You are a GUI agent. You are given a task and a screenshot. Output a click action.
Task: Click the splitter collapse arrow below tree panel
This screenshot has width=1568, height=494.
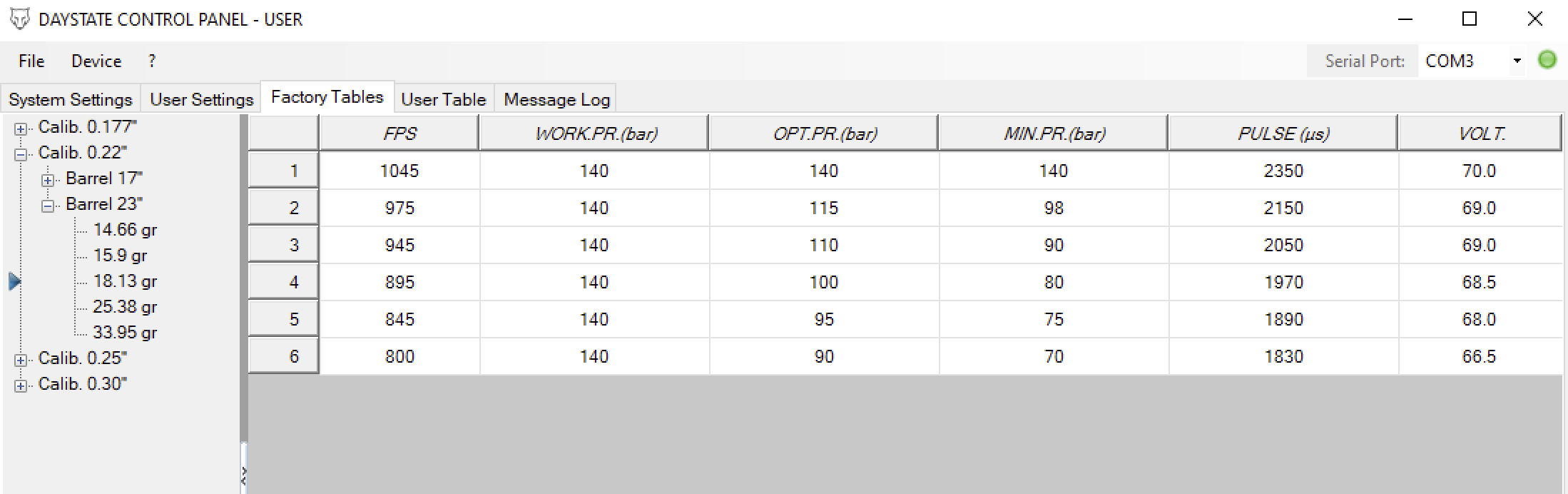click(243, 476)
